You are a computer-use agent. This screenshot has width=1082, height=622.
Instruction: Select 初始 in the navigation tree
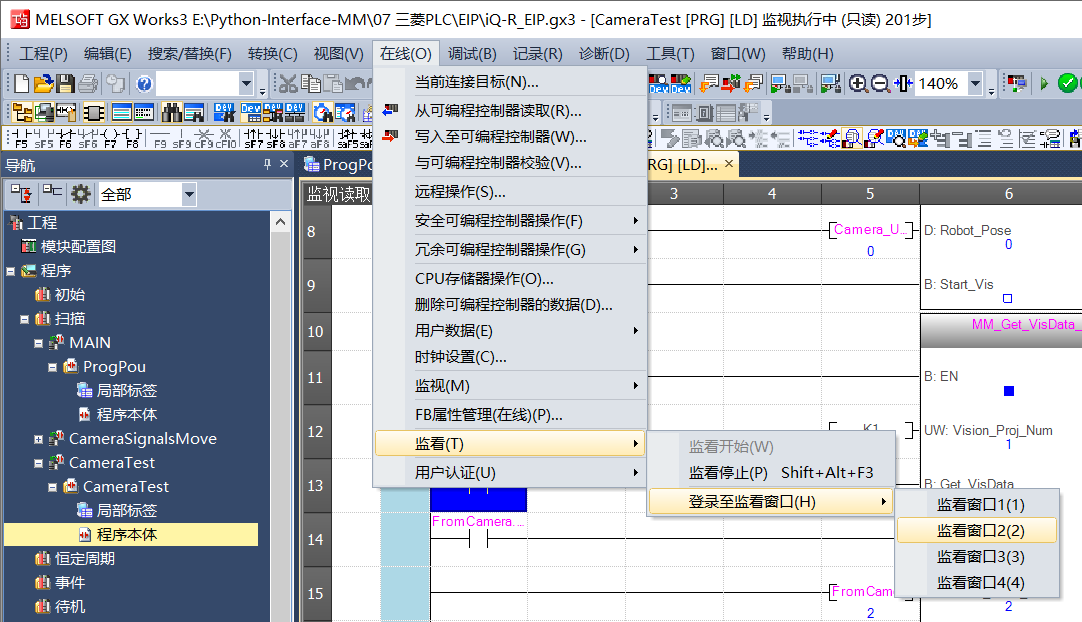(x=69, y=295)
